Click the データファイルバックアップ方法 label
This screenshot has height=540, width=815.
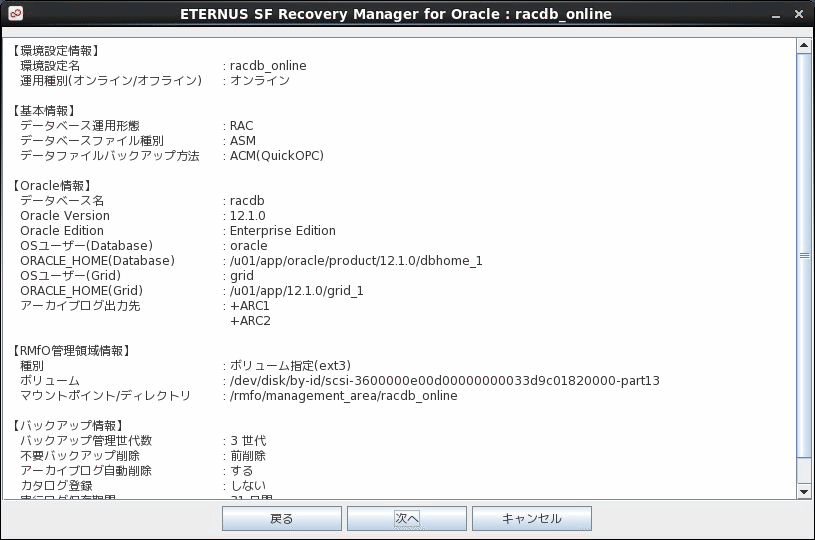110,156
